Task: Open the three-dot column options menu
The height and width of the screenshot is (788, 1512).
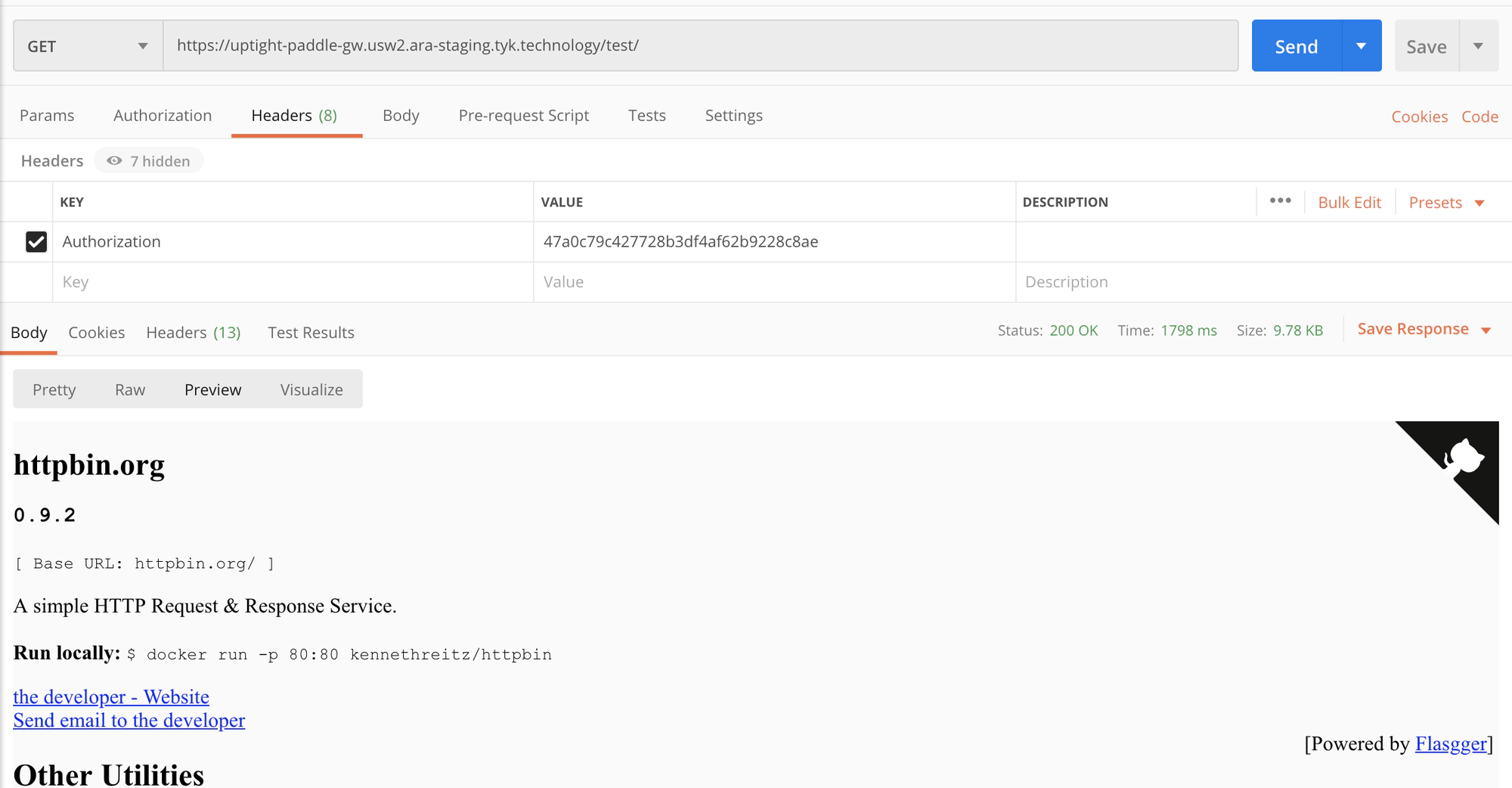Action: tap(1280, 201)
